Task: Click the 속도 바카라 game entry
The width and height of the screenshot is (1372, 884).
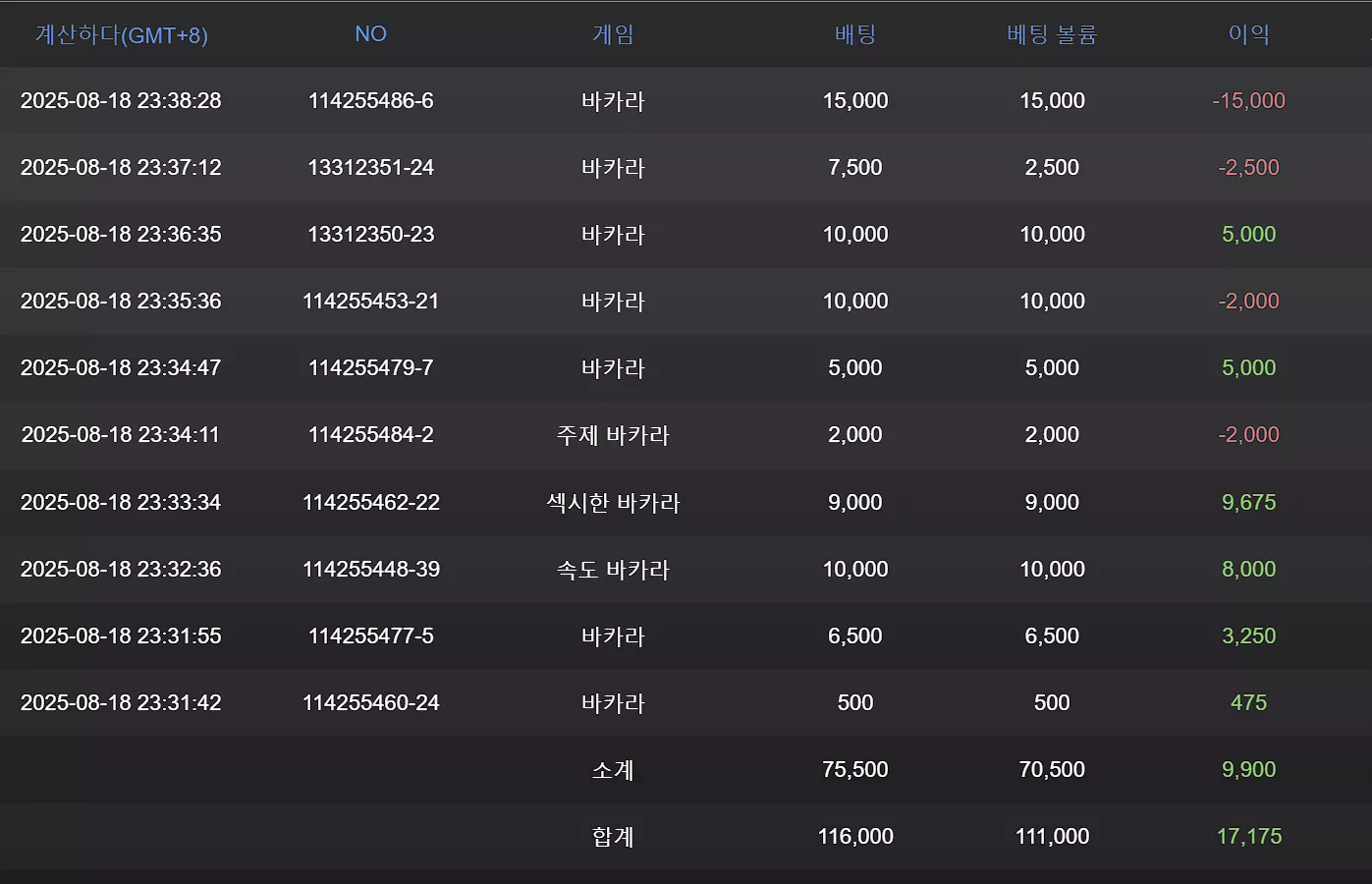Action: click(613, 570)
